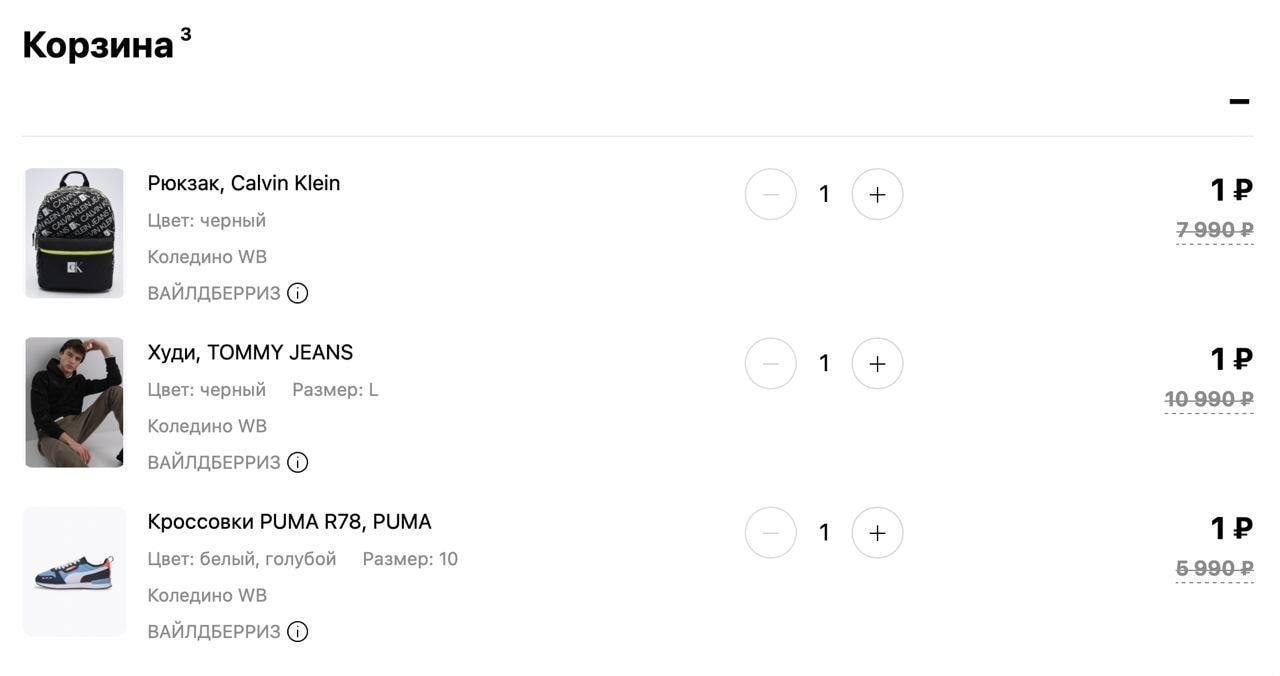The height and width of the screenshot is (676, 1280).
Task: Open the "Кроссовки PUMA R78, PUMA" link
Action: [289, 521]
